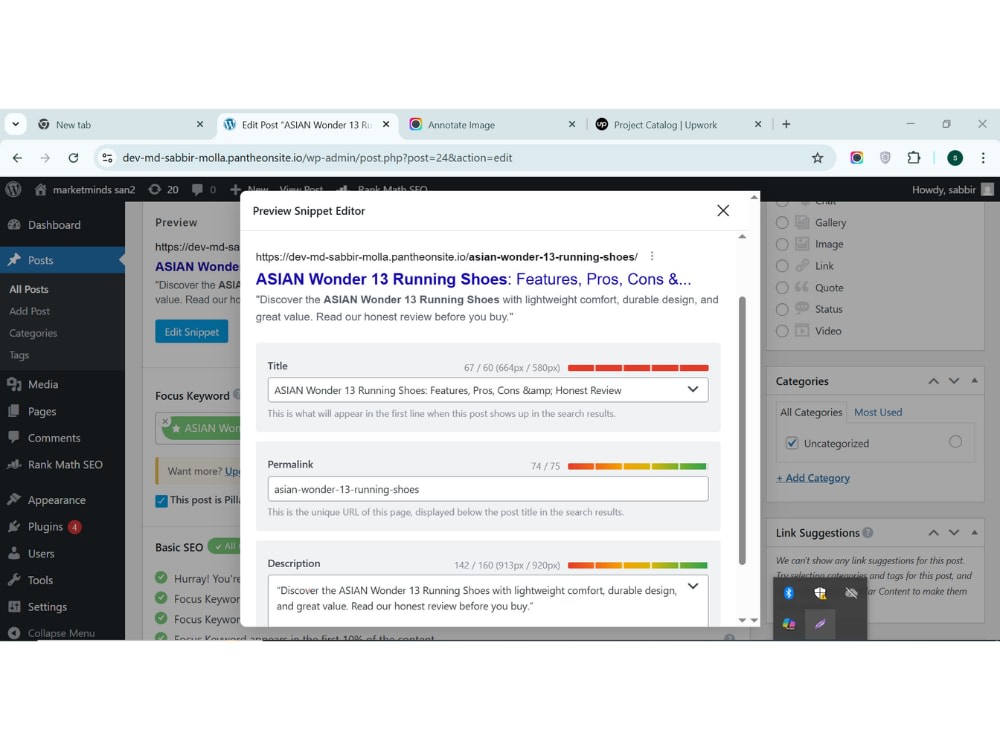Select the Video post format radio
This screenshot has width=1000, height=750.
(782, 331)
